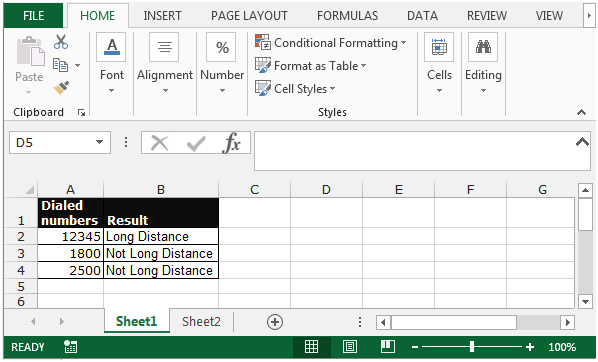
Task: Switch to the REVIEW tab
Action: (487, 16)
